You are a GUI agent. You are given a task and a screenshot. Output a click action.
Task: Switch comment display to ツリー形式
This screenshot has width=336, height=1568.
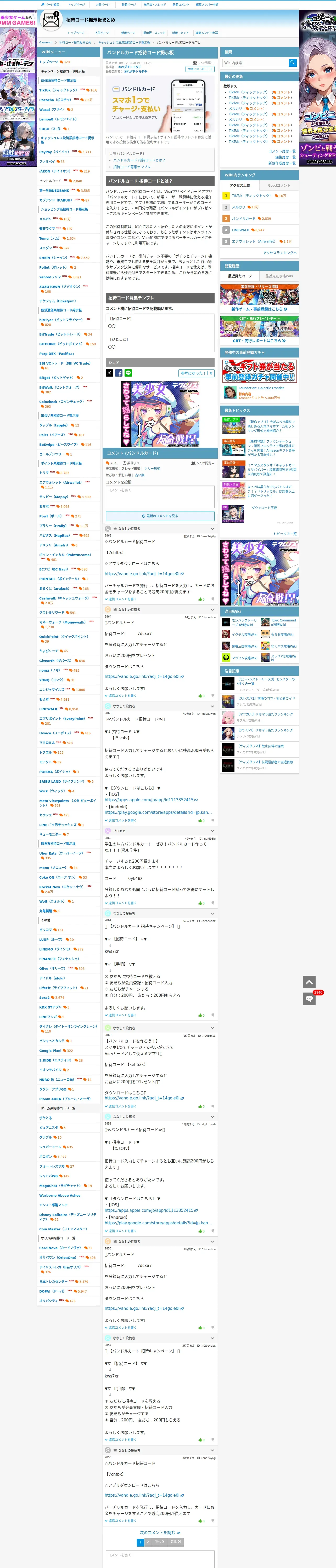(153, 469)
